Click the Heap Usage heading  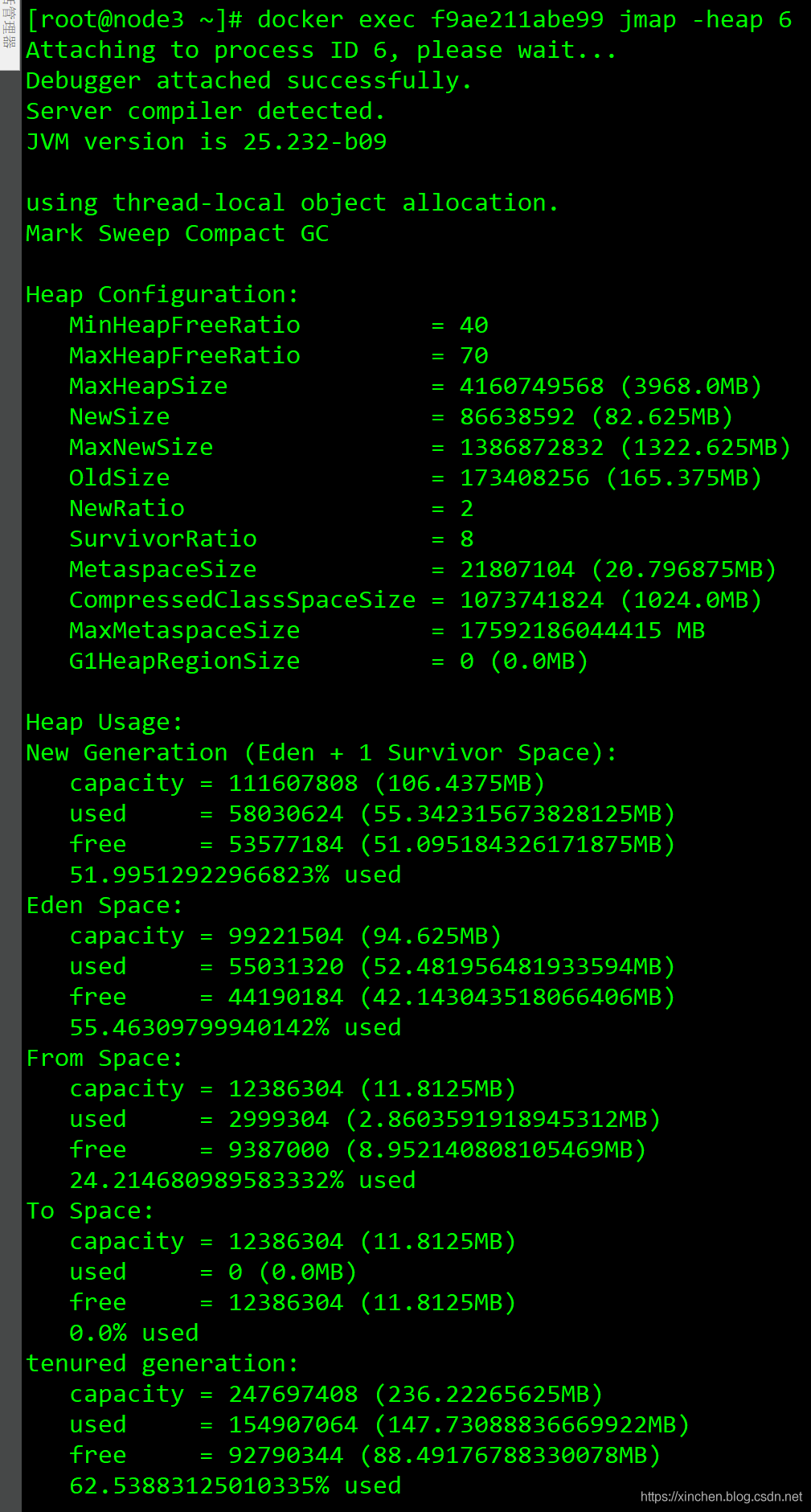[x=104, y=722]
